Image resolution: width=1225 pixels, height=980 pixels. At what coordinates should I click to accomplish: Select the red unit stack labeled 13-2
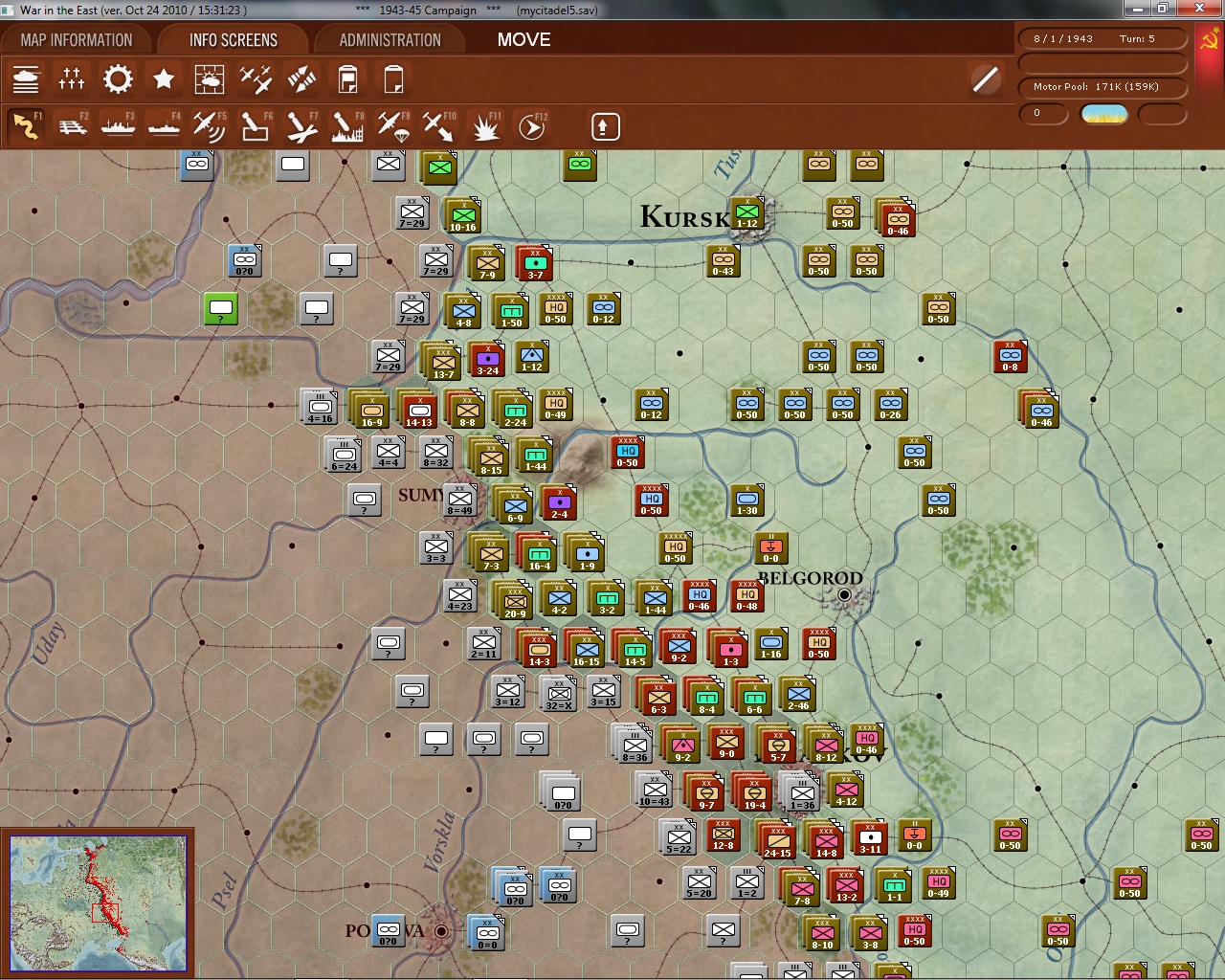click(x=844, y=885)
